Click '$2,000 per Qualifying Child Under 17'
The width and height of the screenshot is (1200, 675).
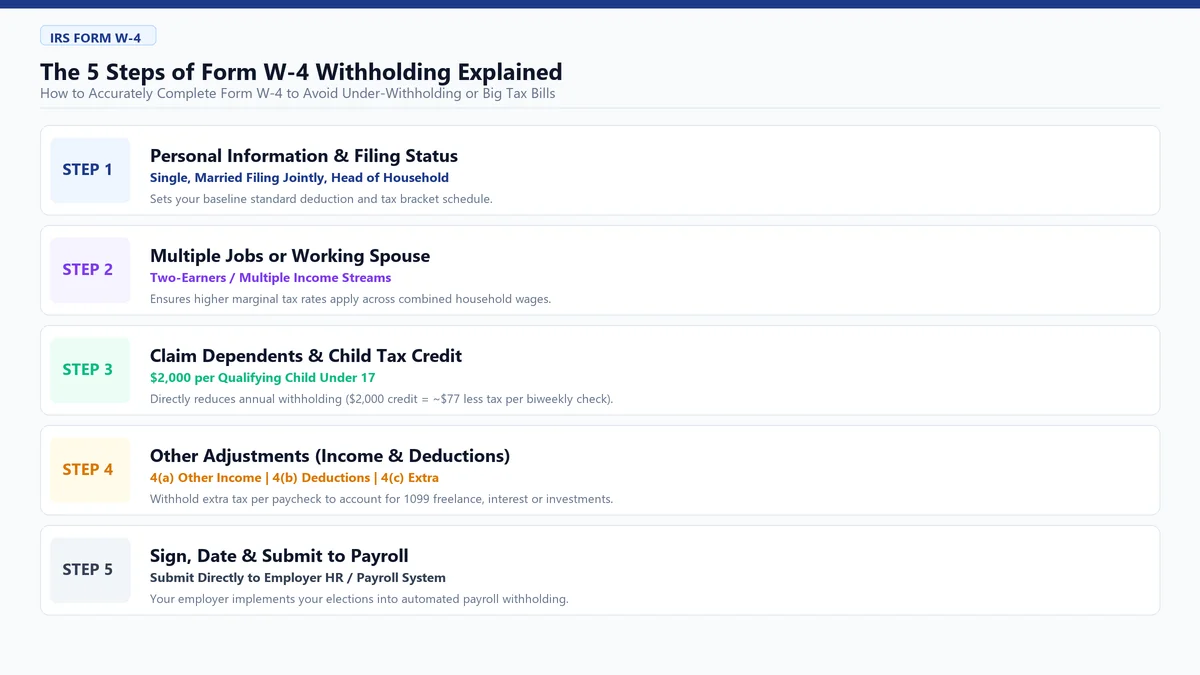coord(262,378)
